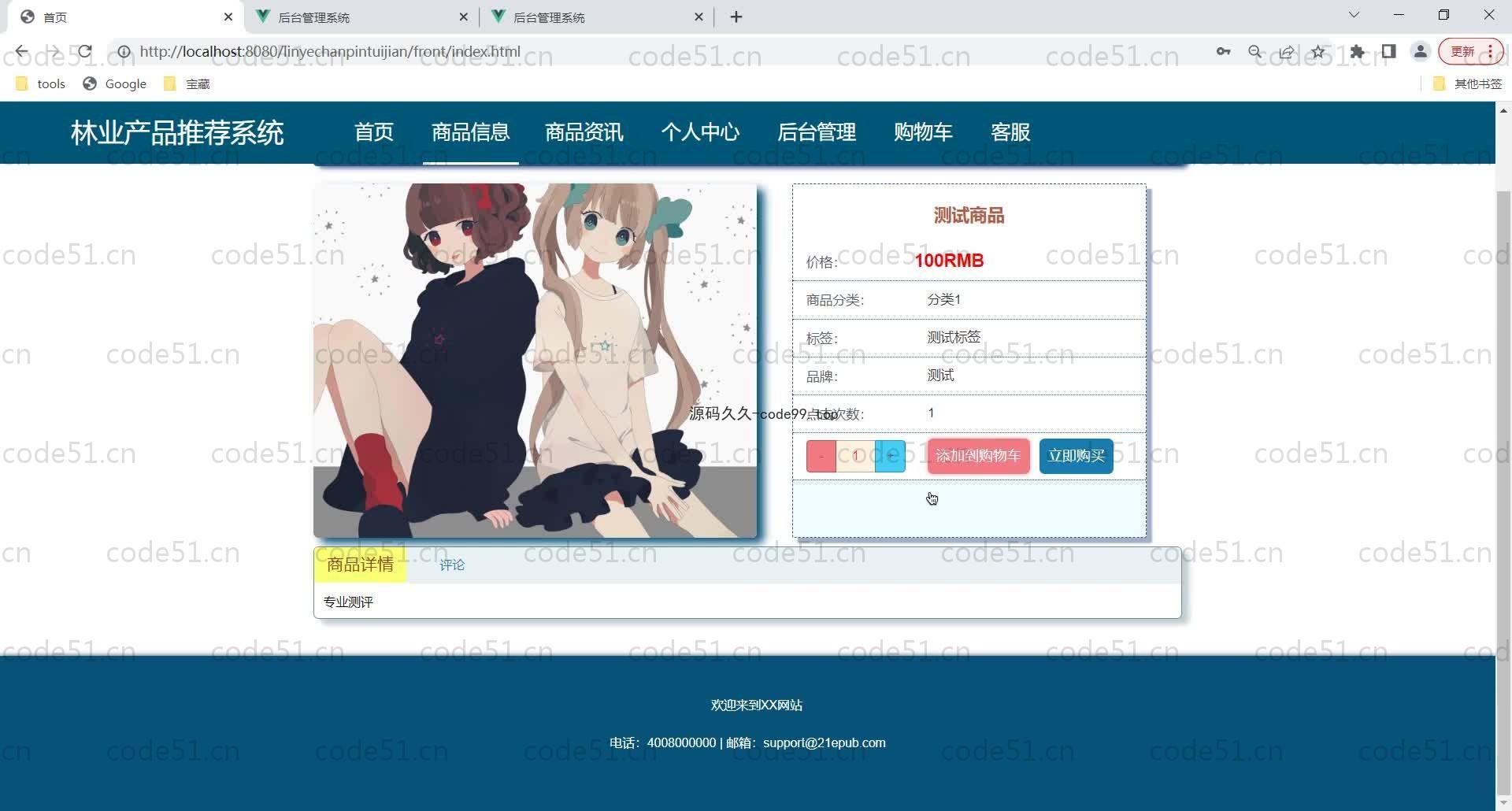Increase quantity with the plus button

point(891,456)
